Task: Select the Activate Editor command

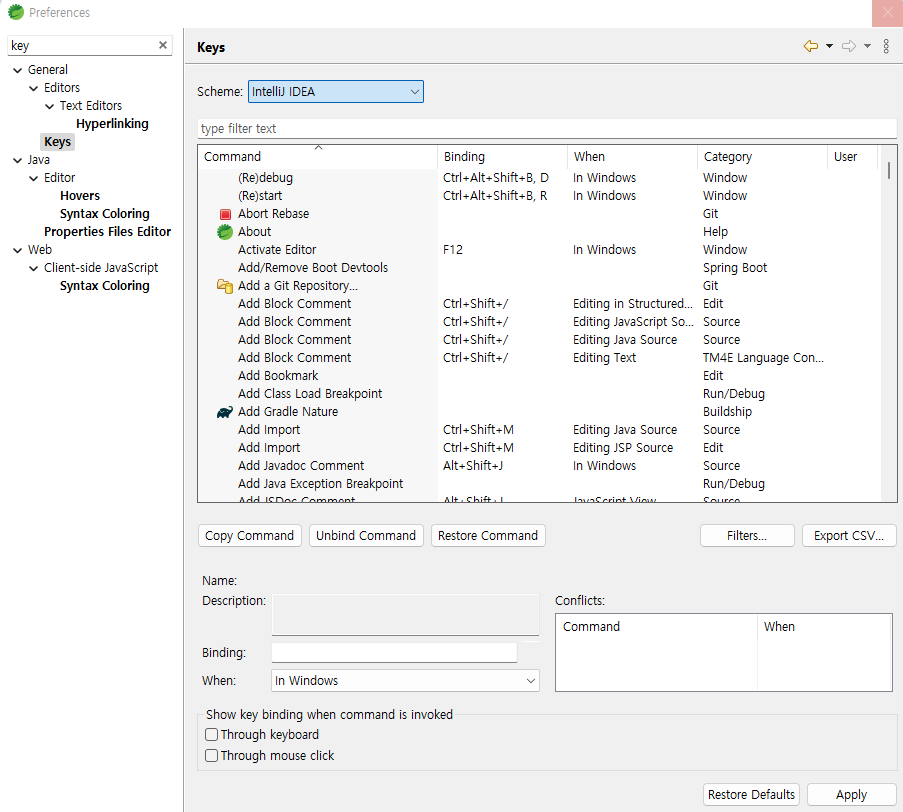Action: point(539,250)
